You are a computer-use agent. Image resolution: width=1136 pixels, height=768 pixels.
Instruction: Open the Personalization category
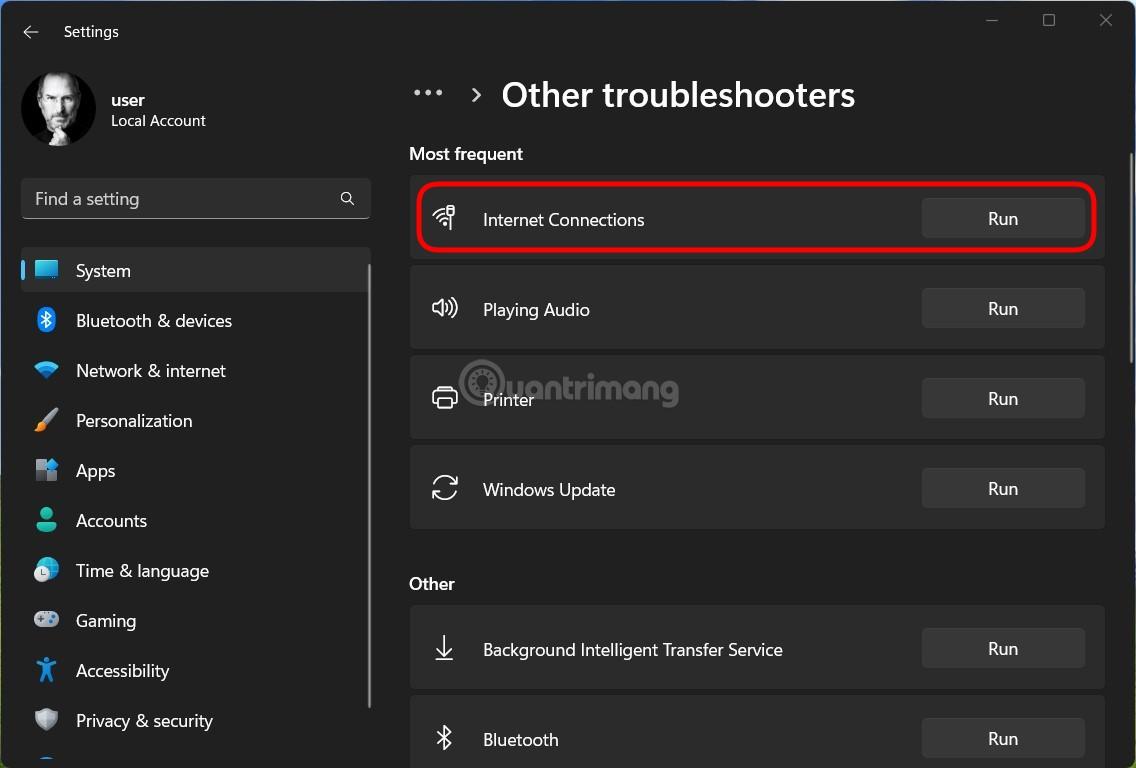click(x=196, y=420)
